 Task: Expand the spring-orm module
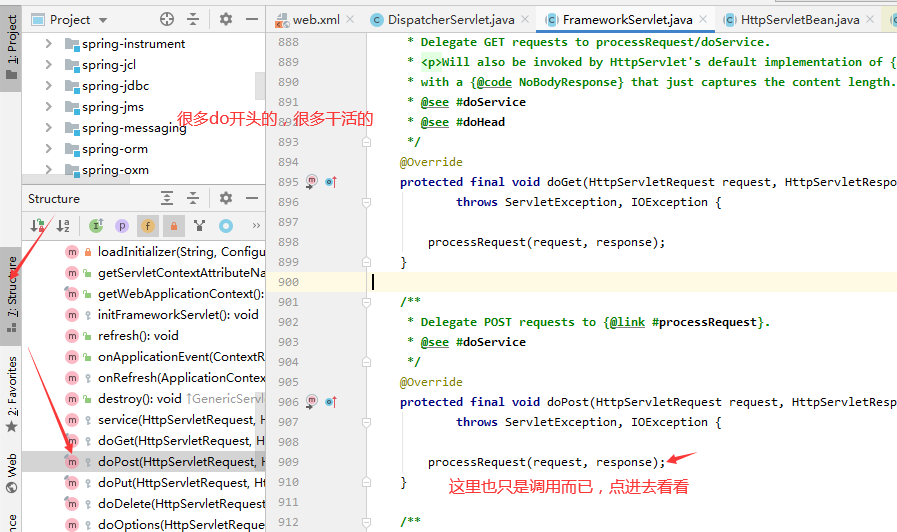tap(49, 149)
